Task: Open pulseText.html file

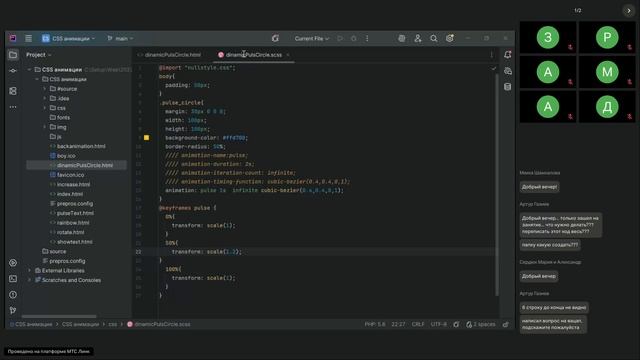Action: click(x=75, y=213)
